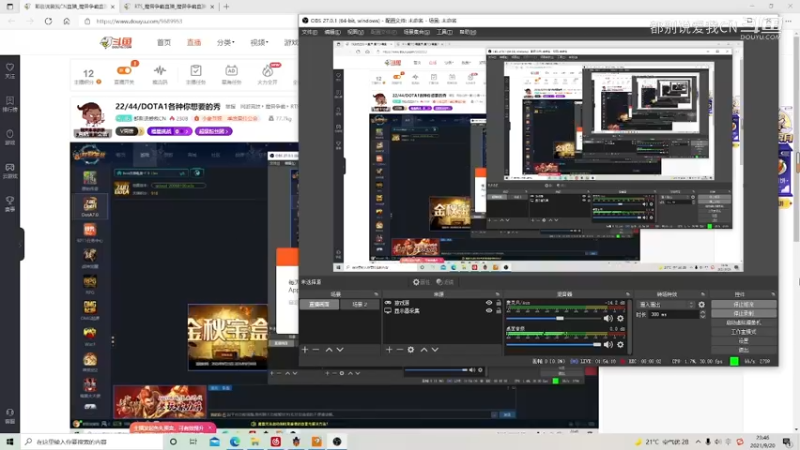Screen dimensions: 800x450
Task: Open File Explorer from taskbar
Action: click(x=255, y=441)
